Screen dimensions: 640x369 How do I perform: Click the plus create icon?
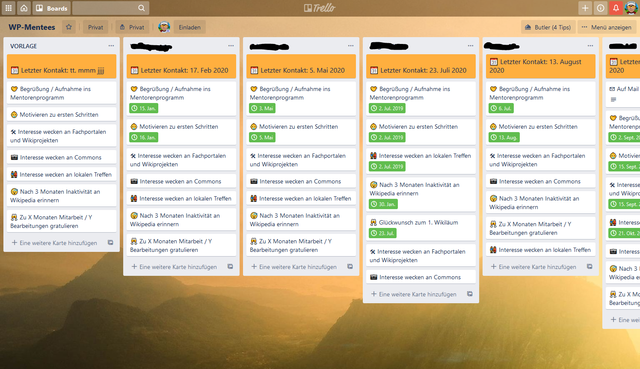[x=585, y=8]
